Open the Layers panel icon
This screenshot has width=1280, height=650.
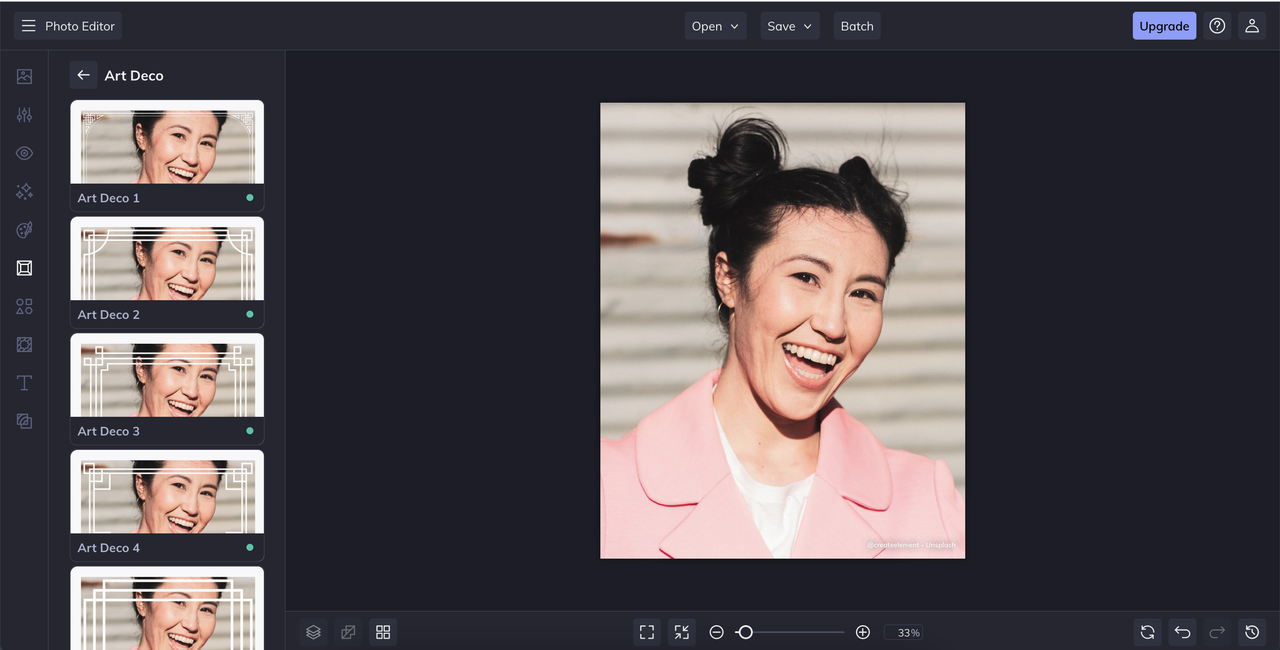coord(313,632)
